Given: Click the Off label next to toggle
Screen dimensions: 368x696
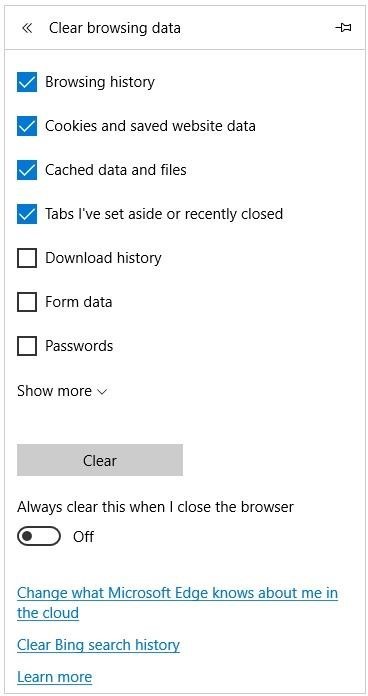Looking at the screenshot, I should [x=83, y=536].
